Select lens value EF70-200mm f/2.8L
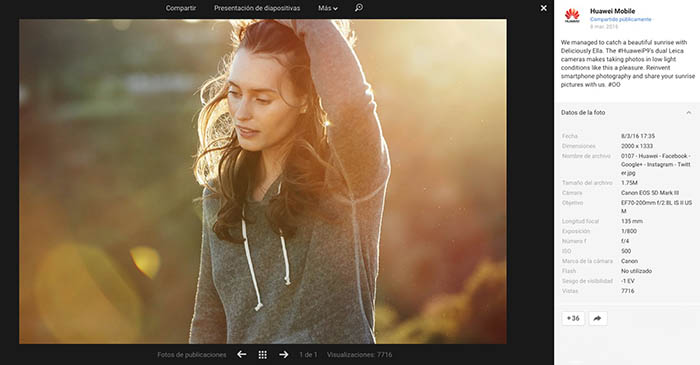The width and height of the screenshot is (700, 365). pos(656,207)
